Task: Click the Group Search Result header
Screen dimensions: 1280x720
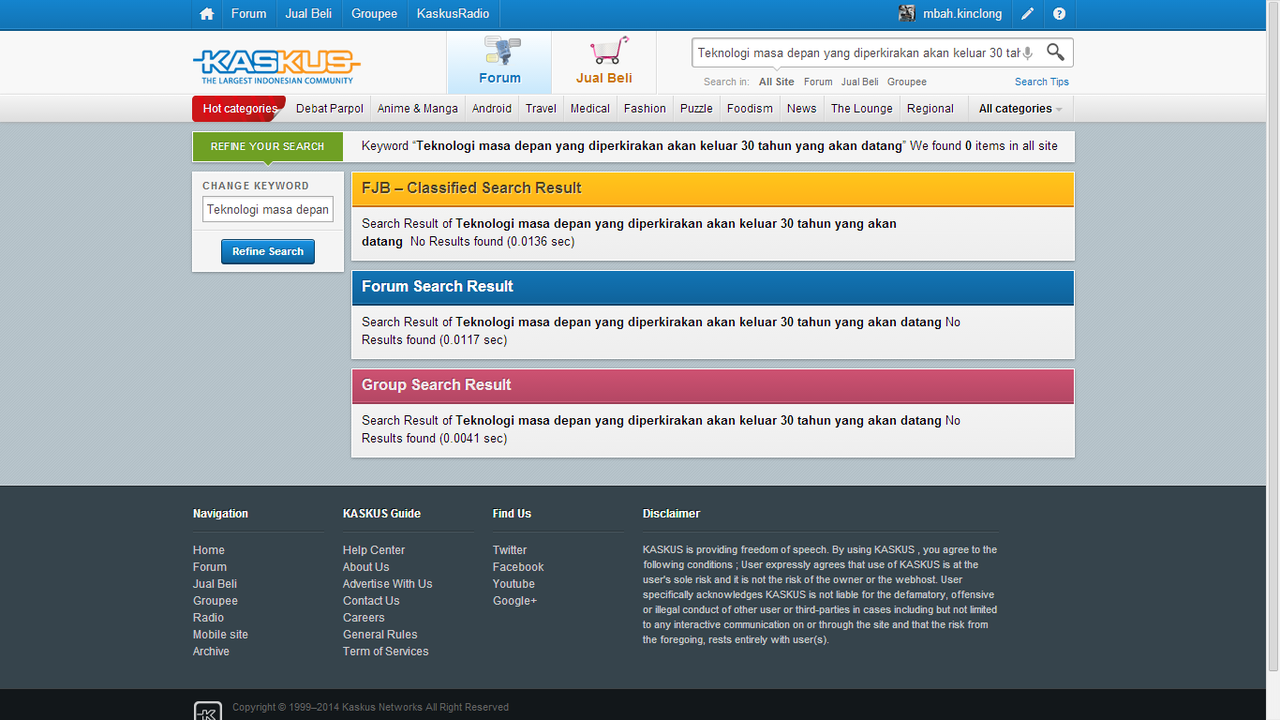Action: (713, 385)
